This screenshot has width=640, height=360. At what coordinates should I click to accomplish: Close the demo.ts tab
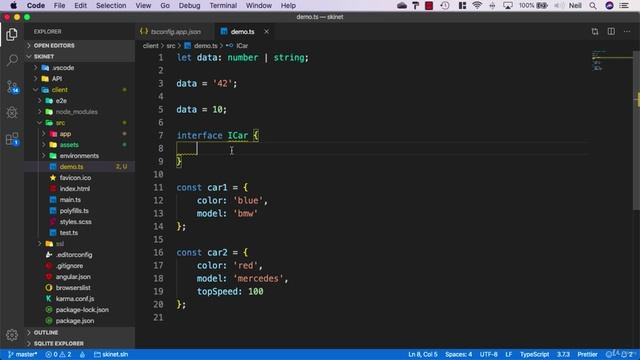tap(267, 31)
